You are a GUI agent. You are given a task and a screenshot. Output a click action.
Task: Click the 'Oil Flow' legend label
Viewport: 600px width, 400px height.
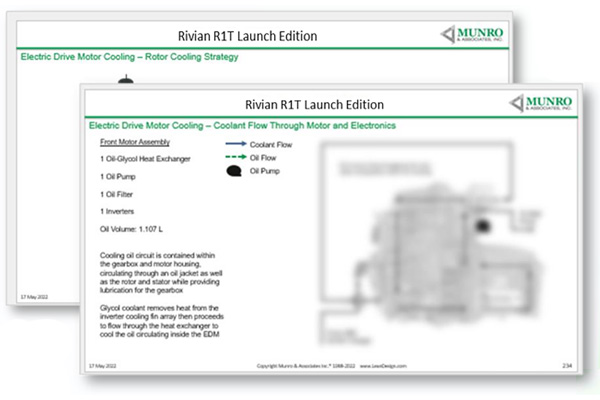click(263, 158)
